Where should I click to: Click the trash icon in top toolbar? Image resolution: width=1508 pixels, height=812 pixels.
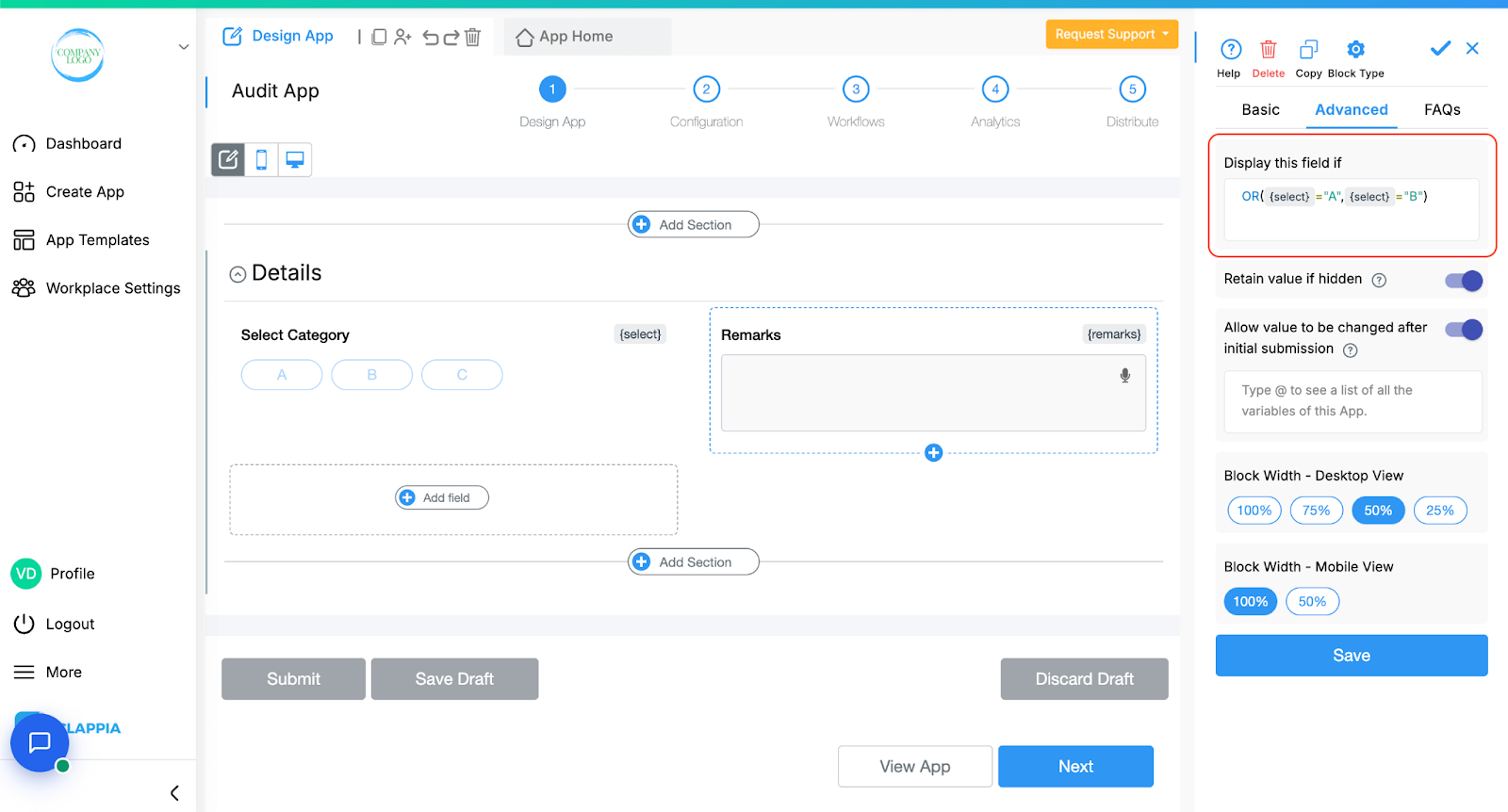pos(473,37)
